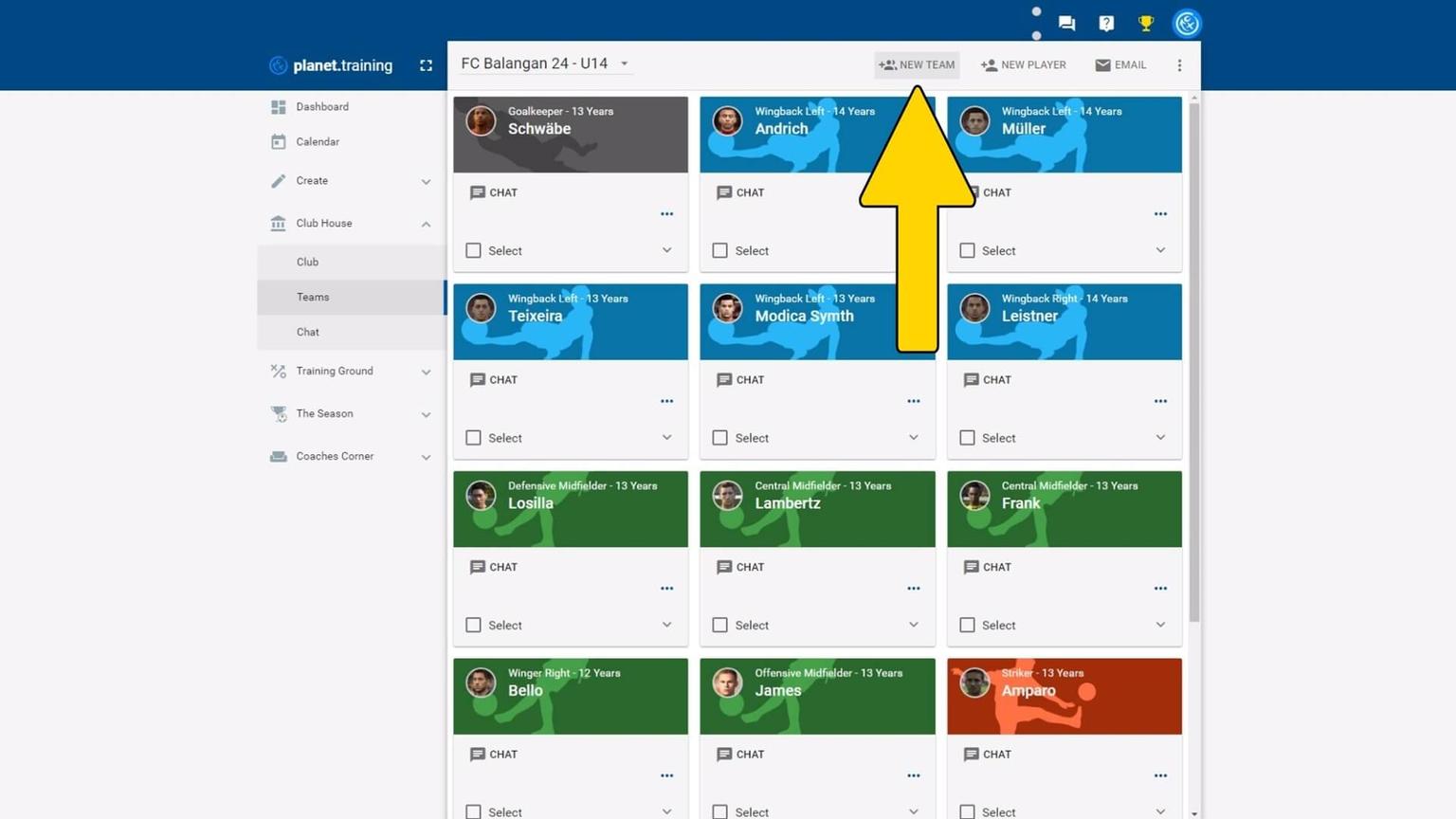Open the chat messages icon in header
The height and width of the screenshot is (819, 1456).
pyautogui.click(x=1066, y=24)
